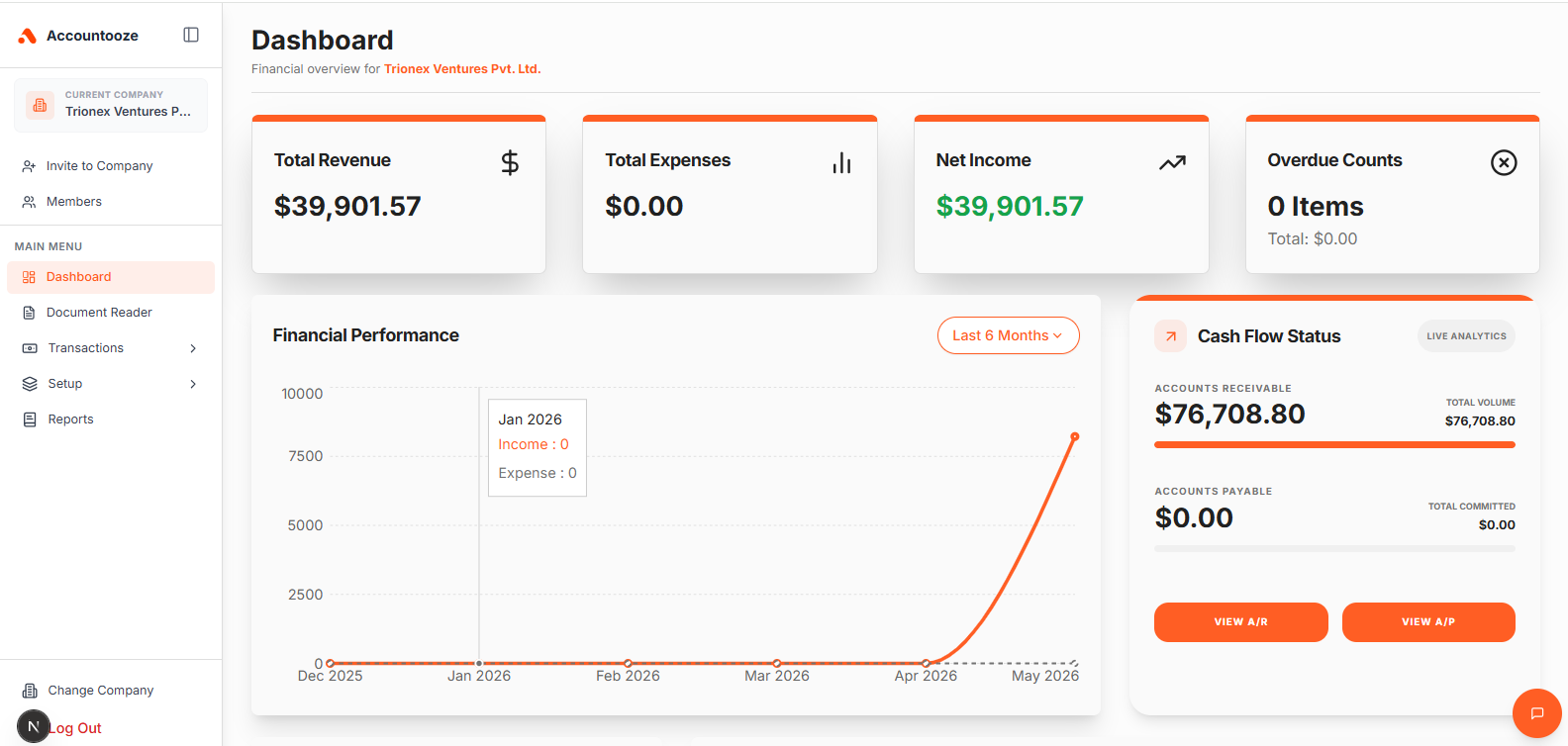The height and width of the screenshot is (746, 1568).
Task: Click the Accounts Payable empty progress bar
Action: (x=1334, y=548)
